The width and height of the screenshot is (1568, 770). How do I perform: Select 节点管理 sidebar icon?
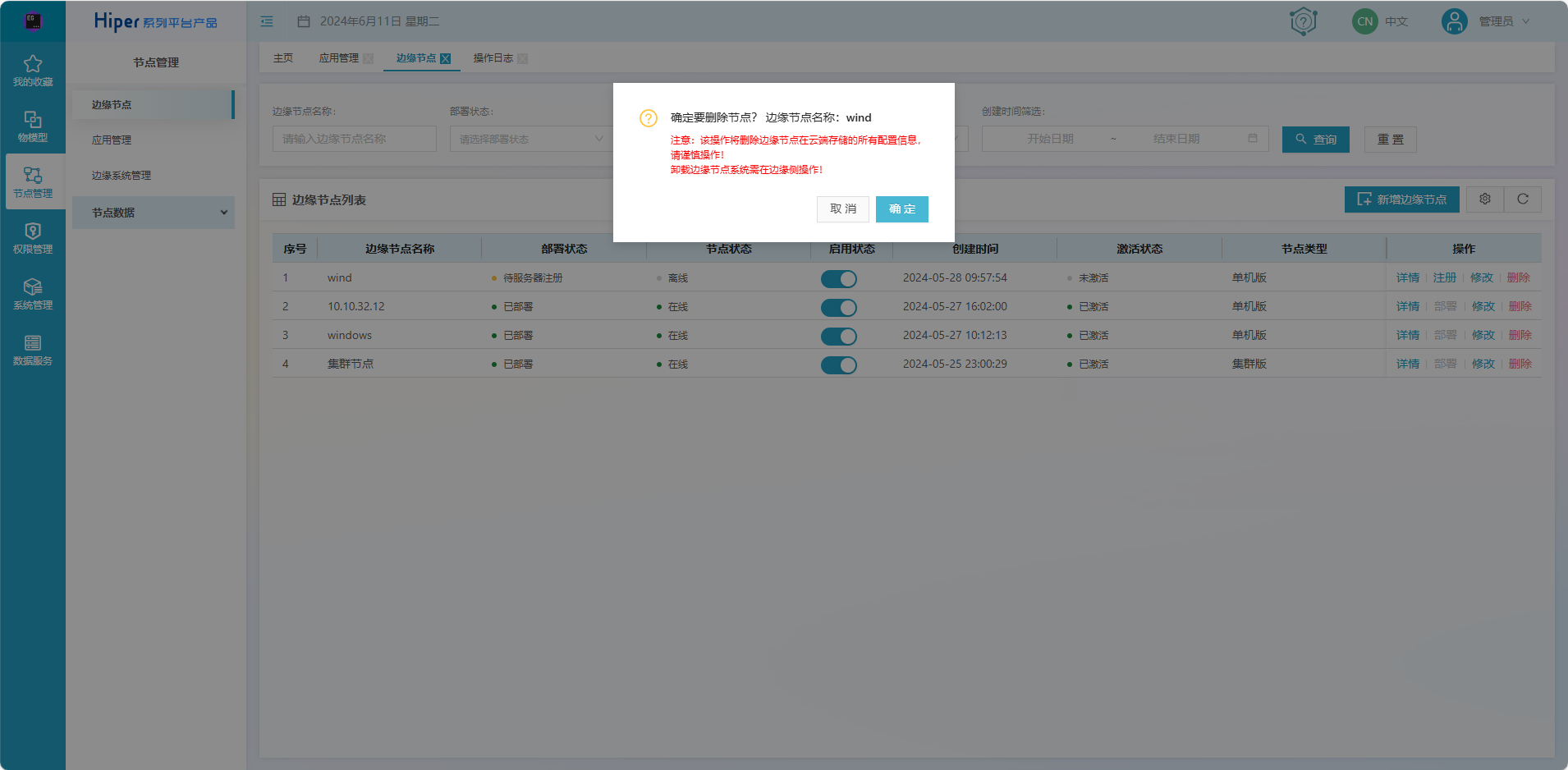(x=33, y=176)
